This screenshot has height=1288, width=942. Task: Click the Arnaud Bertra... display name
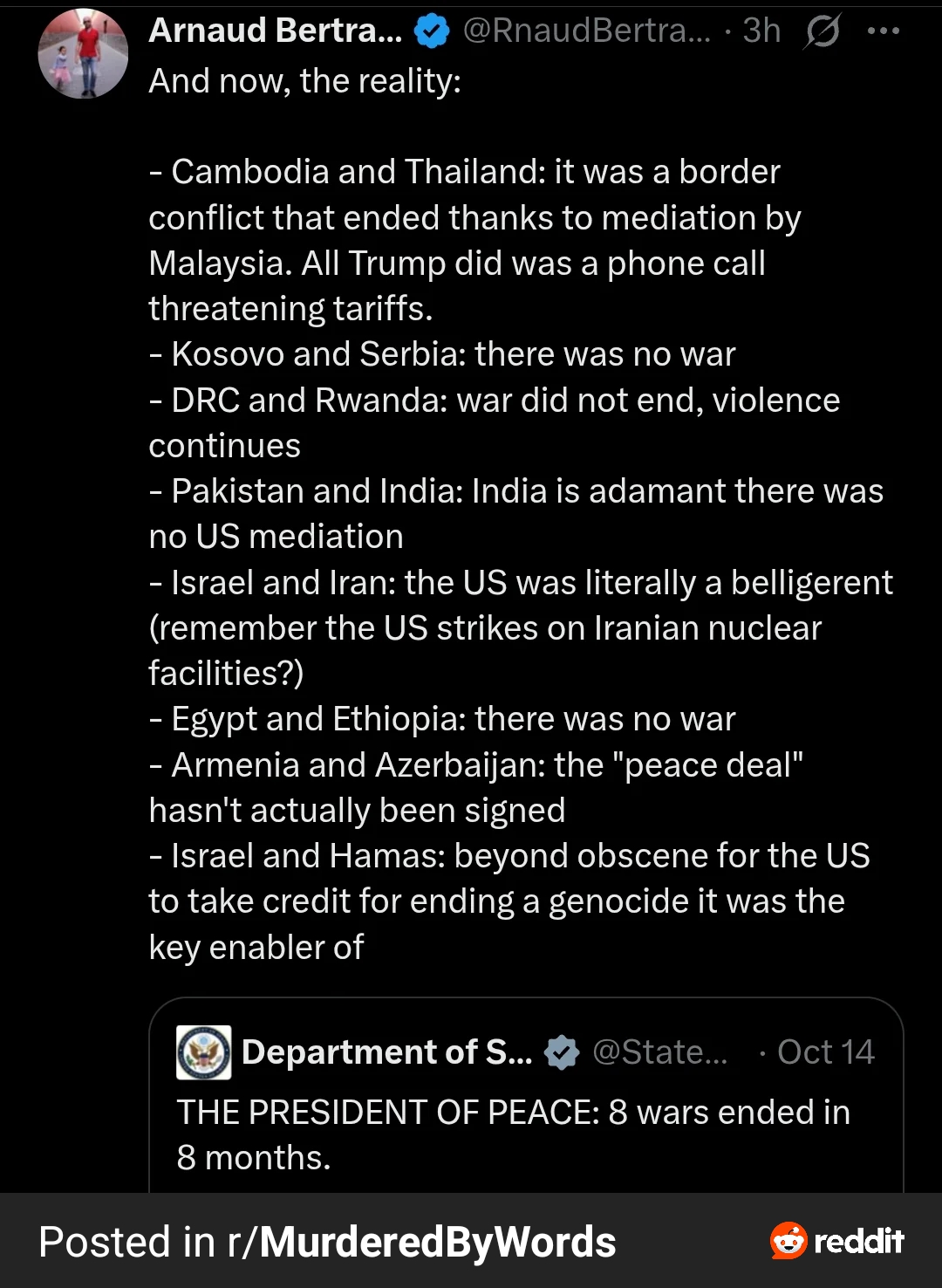pyautogui.click(x=276, y=31)
